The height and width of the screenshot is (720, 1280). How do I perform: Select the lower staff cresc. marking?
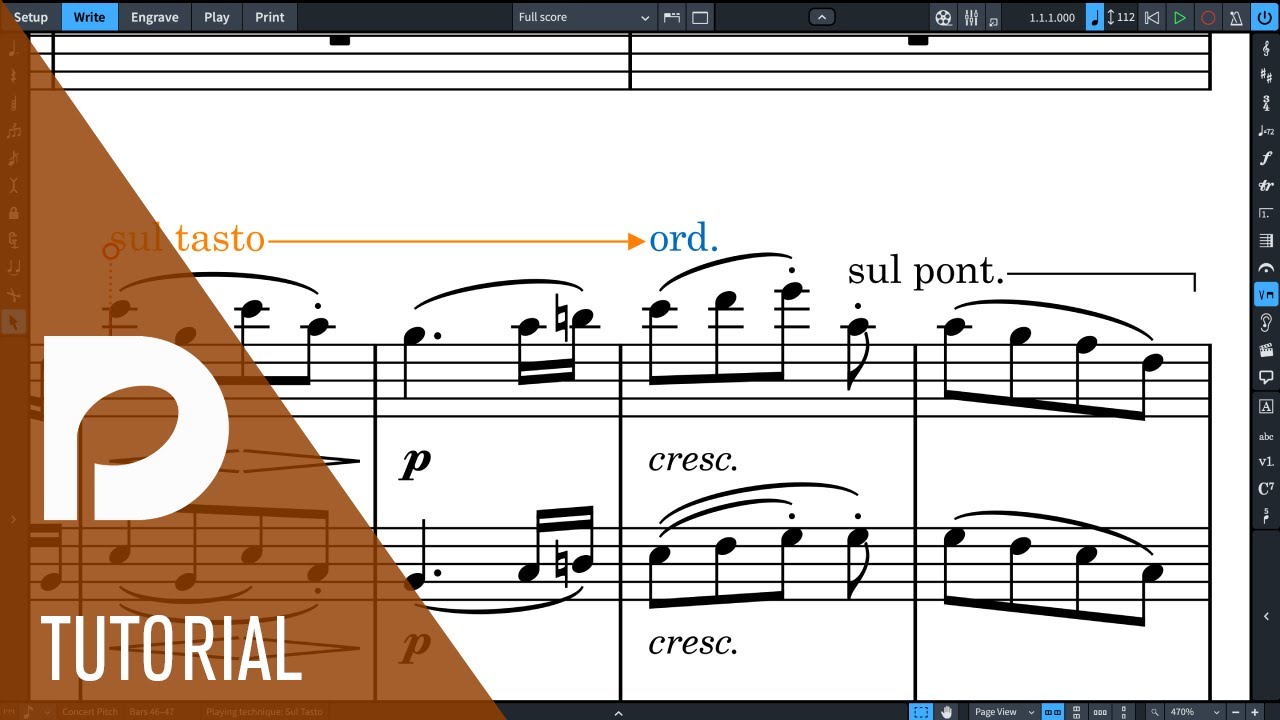[693, 643]
